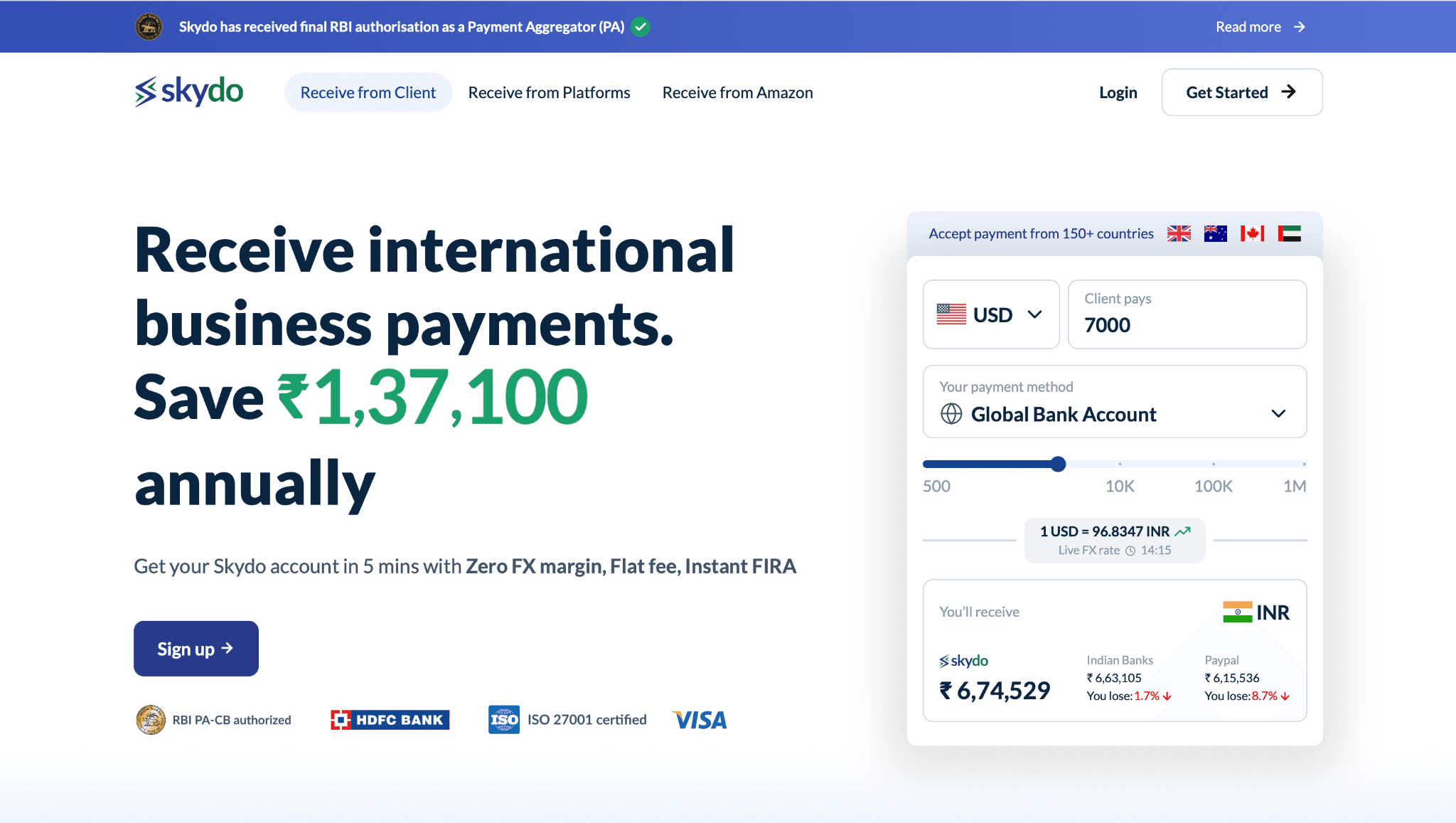
Task: Click the HDFC Bank logo
Action: pos(390,720)
